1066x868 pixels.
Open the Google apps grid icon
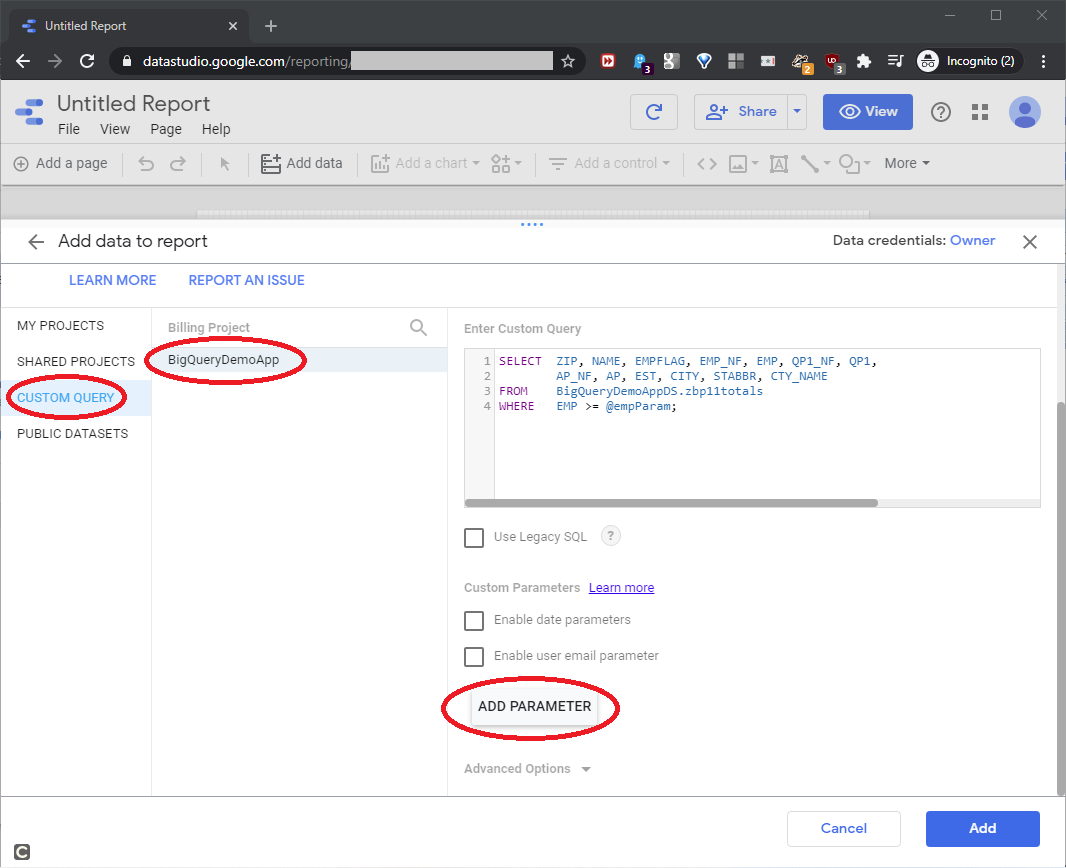[x=980, y=112]
